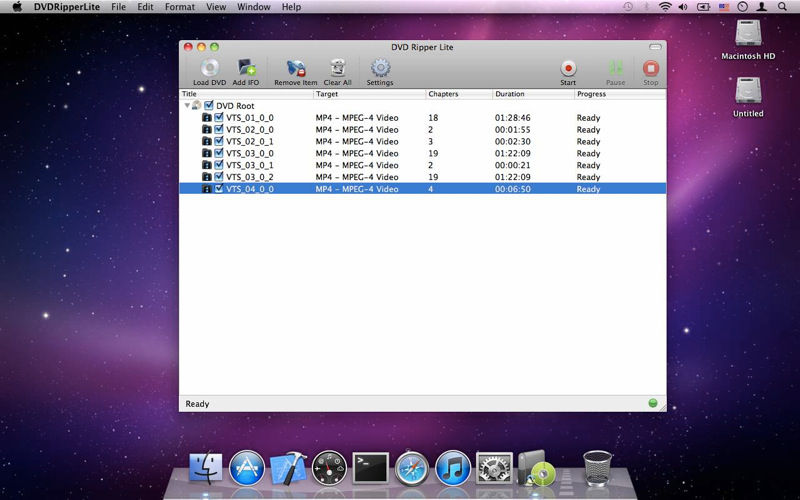Viewport: 800px width, 500px height.
Task: Click the Load DVD toolbar icon
Action: (209, 68)
